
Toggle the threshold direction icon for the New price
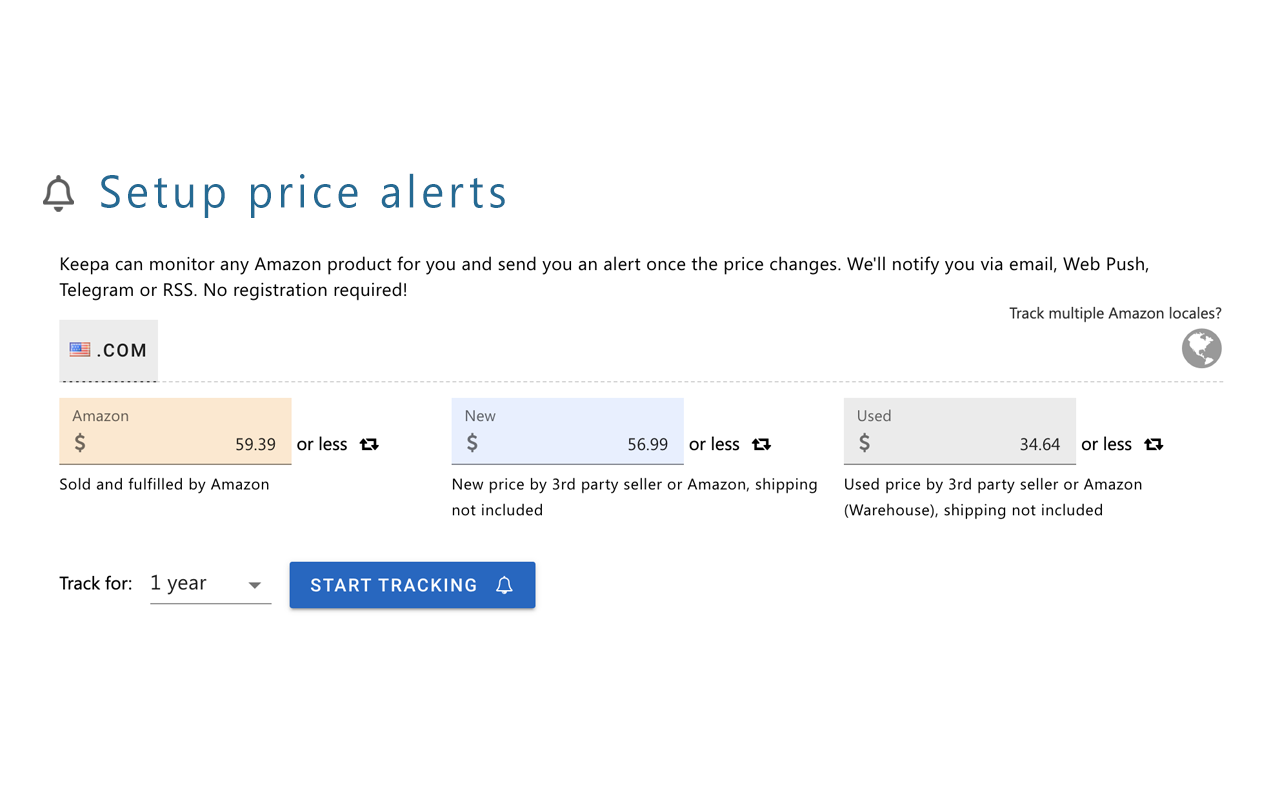[761, 444]
